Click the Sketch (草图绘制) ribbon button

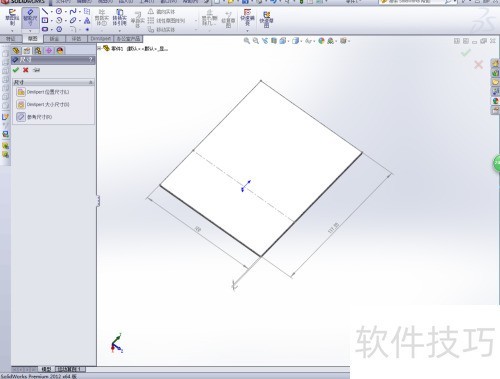point(12,17)
